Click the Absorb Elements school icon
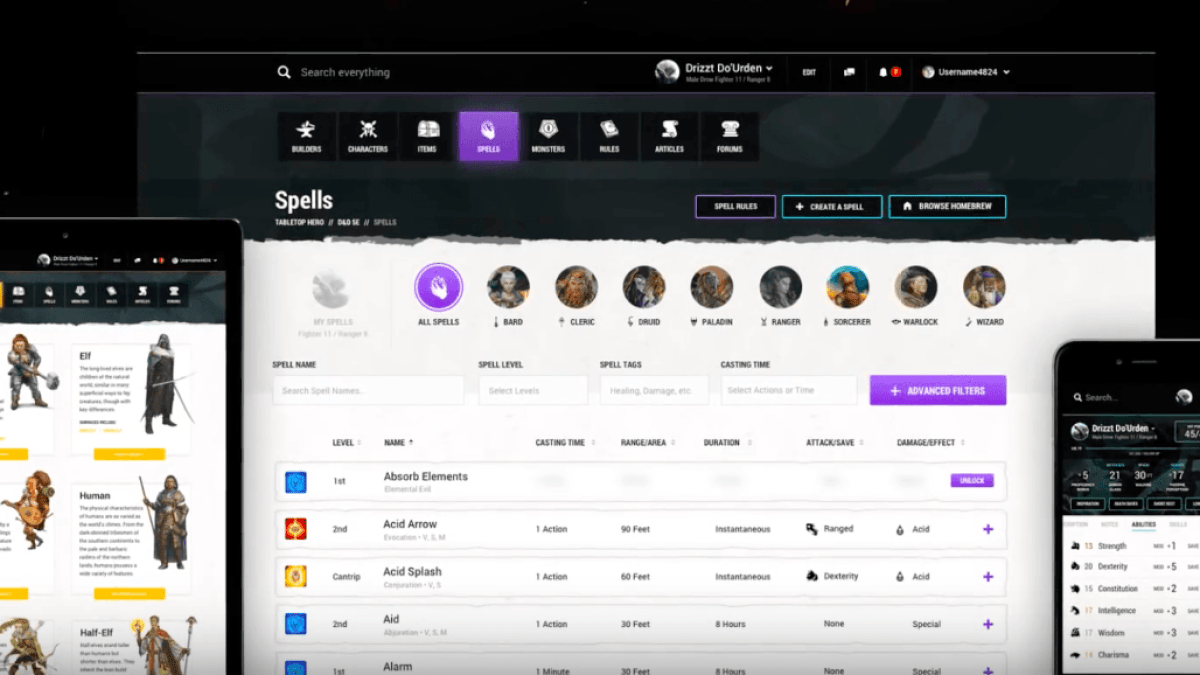Image resolution: width=1200 pixels, height=675 pixels. 295,481
